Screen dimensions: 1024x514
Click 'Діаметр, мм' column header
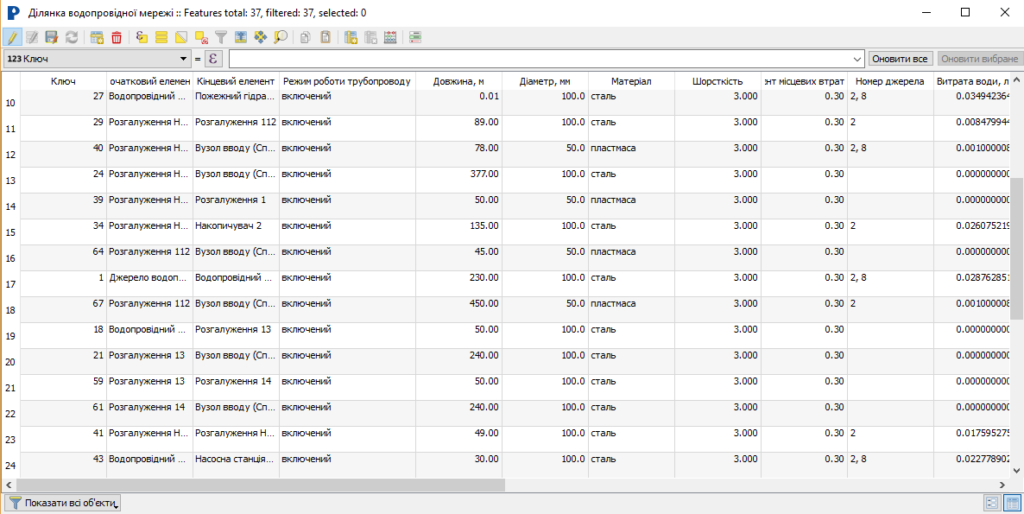[x=545, y=82]
